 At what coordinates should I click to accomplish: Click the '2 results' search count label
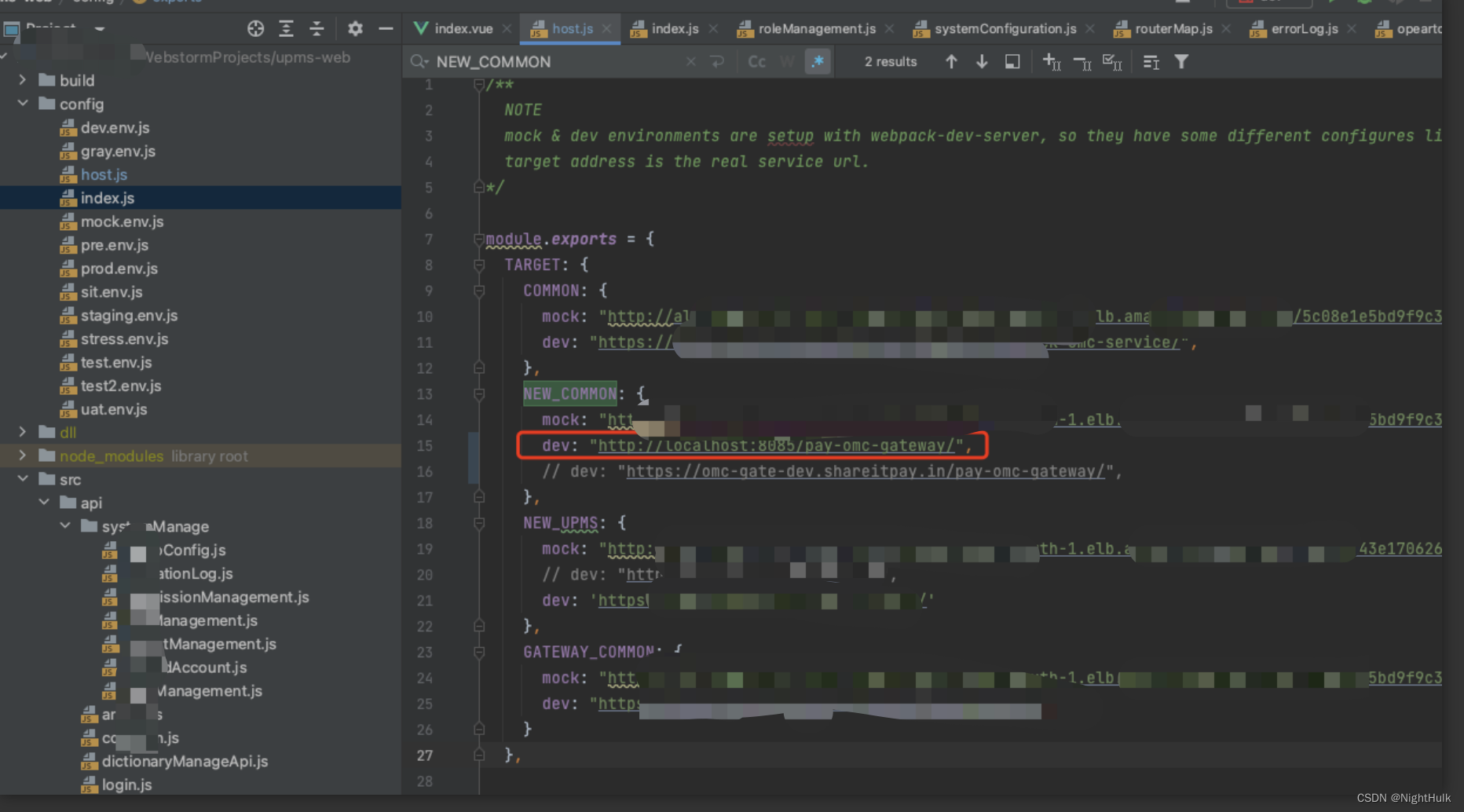(x=891, y=61)
